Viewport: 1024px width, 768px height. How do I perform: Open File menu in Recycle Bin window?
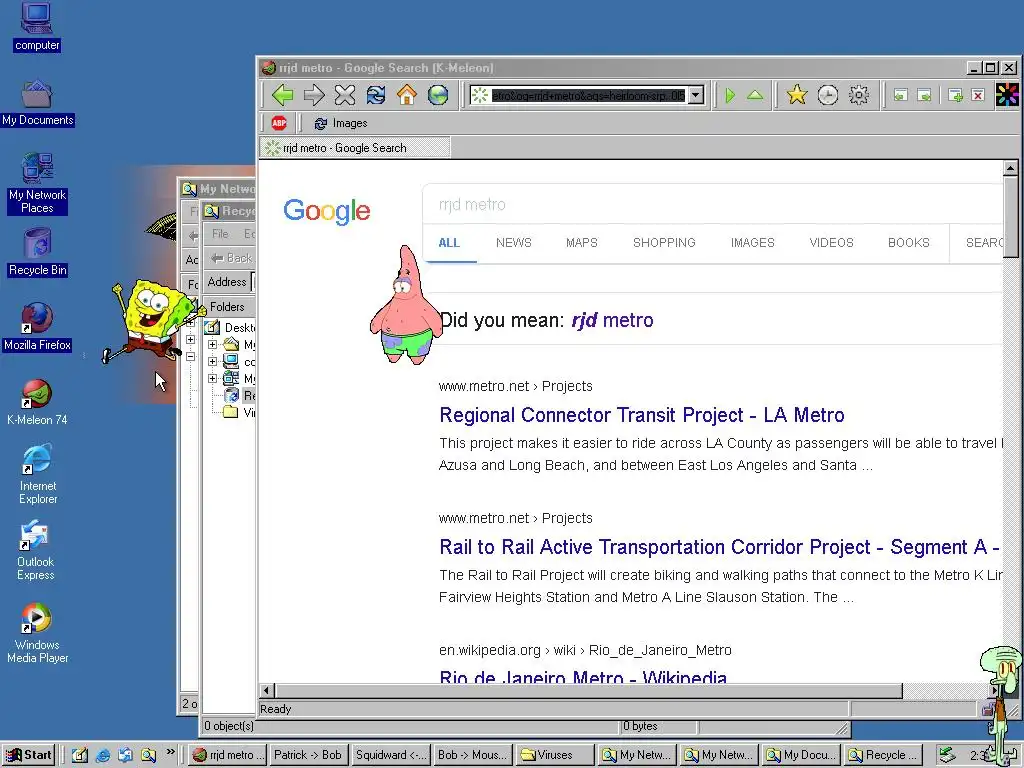tap(220, 234)
